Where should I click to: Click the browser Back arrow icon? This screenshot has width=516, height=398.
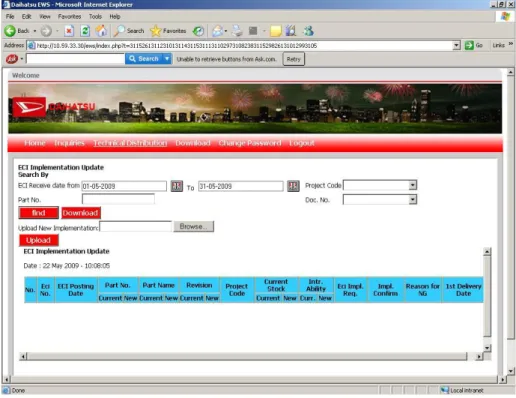(x=10, y=31)
